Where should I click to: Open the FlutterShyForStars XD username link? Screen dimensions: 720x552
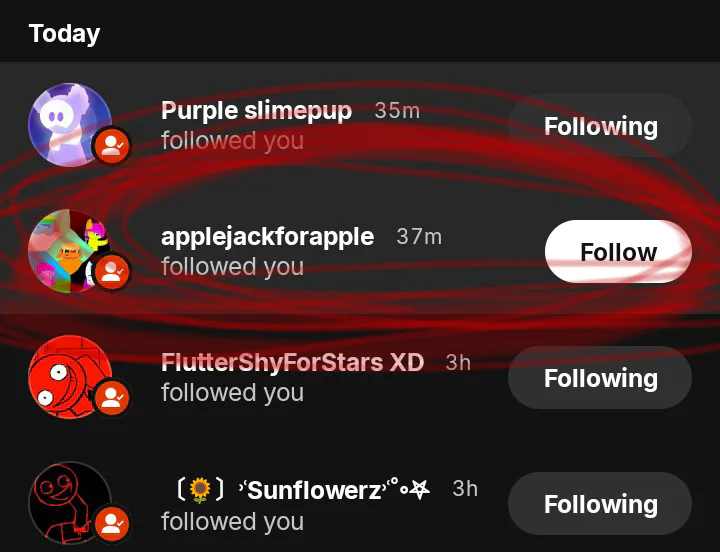pos(292,362)
